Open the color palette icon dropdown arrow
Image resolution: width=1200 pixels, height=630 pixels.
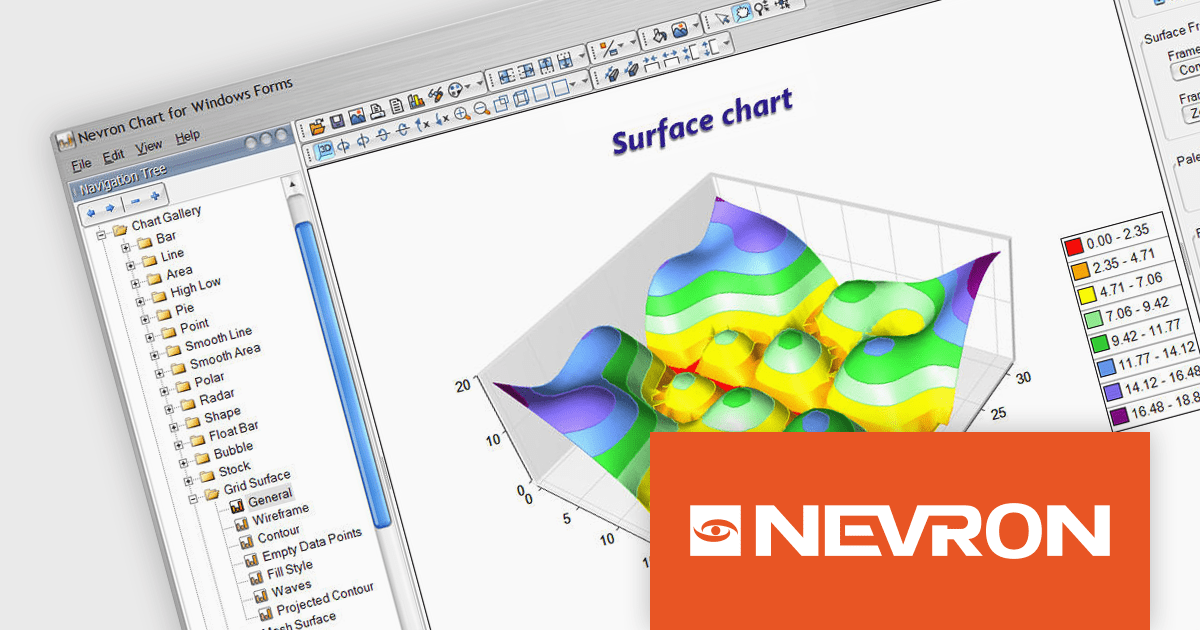(x=467, y=86)
